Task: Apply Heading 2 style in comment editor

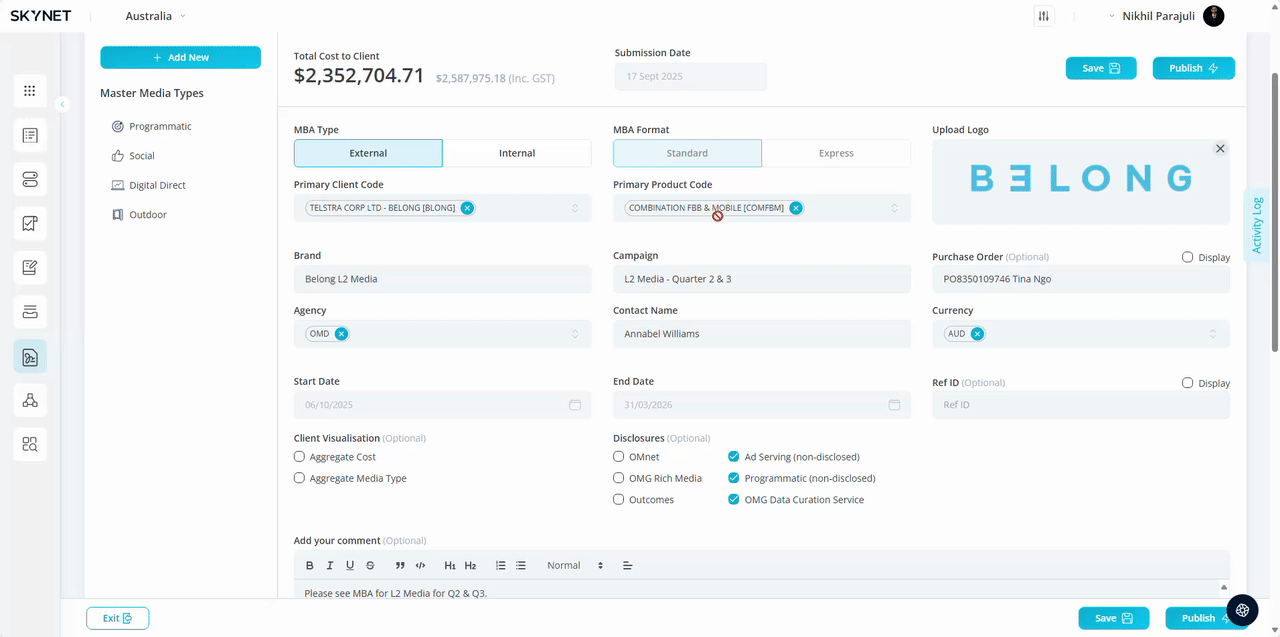Action: pos(470,566)
